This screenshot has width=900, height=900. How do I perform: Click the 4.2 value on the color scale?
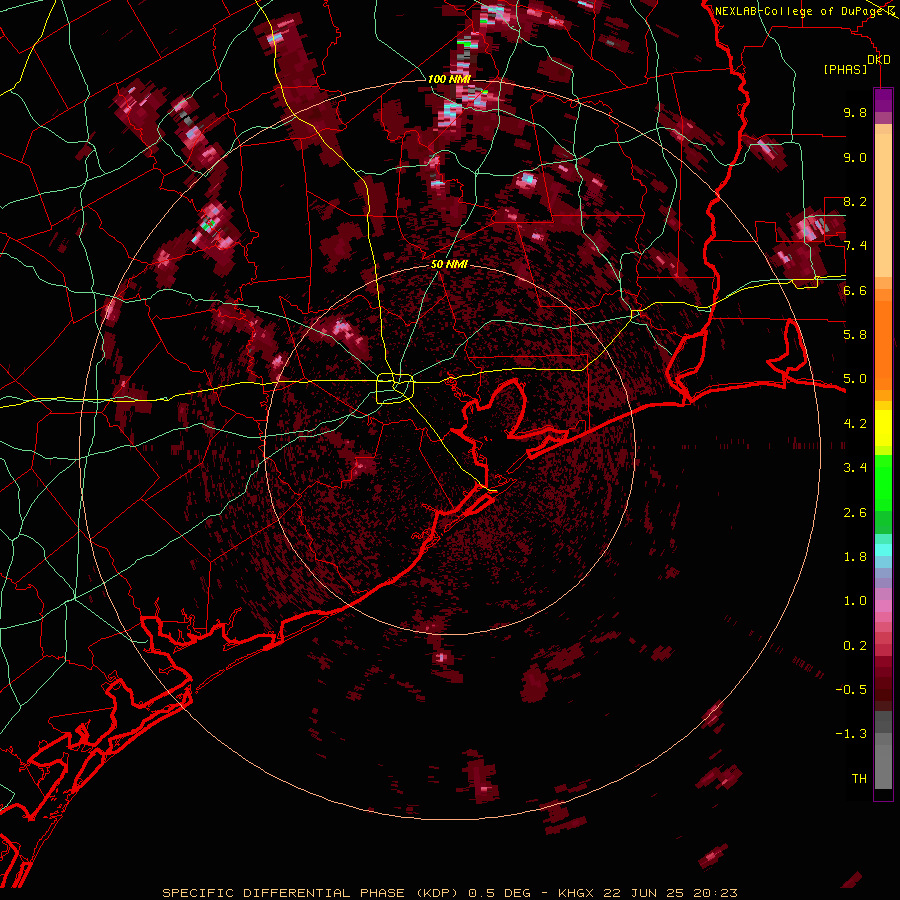click(855, 424)
